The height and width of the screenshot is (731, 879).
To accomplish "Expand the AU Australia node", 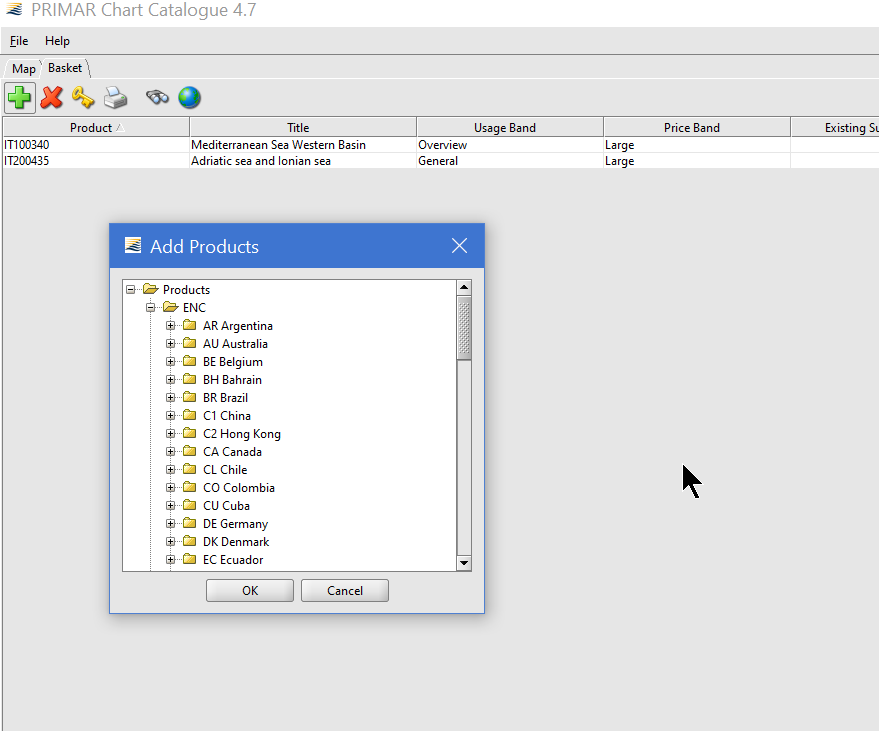I will click(x=170, y=344).
